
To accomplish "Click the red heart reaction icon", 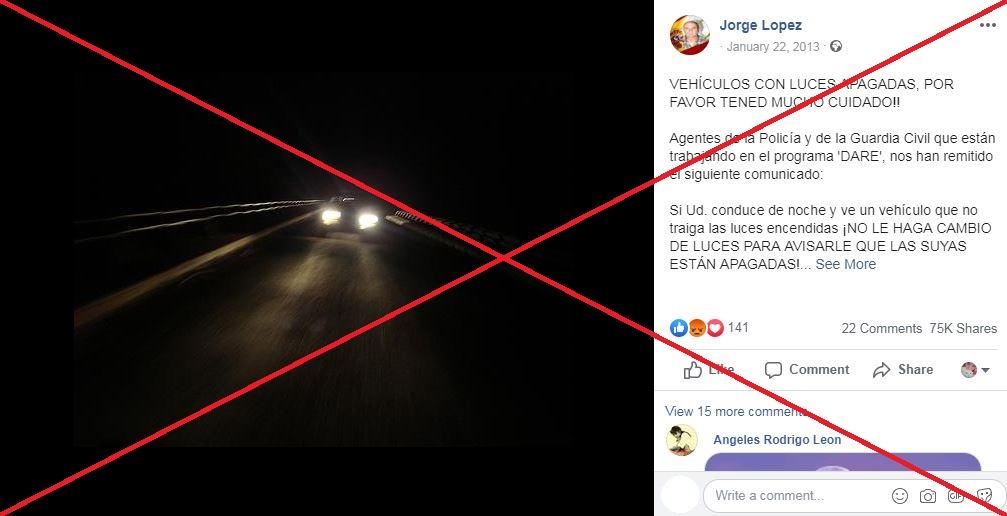I will (715, 328).
